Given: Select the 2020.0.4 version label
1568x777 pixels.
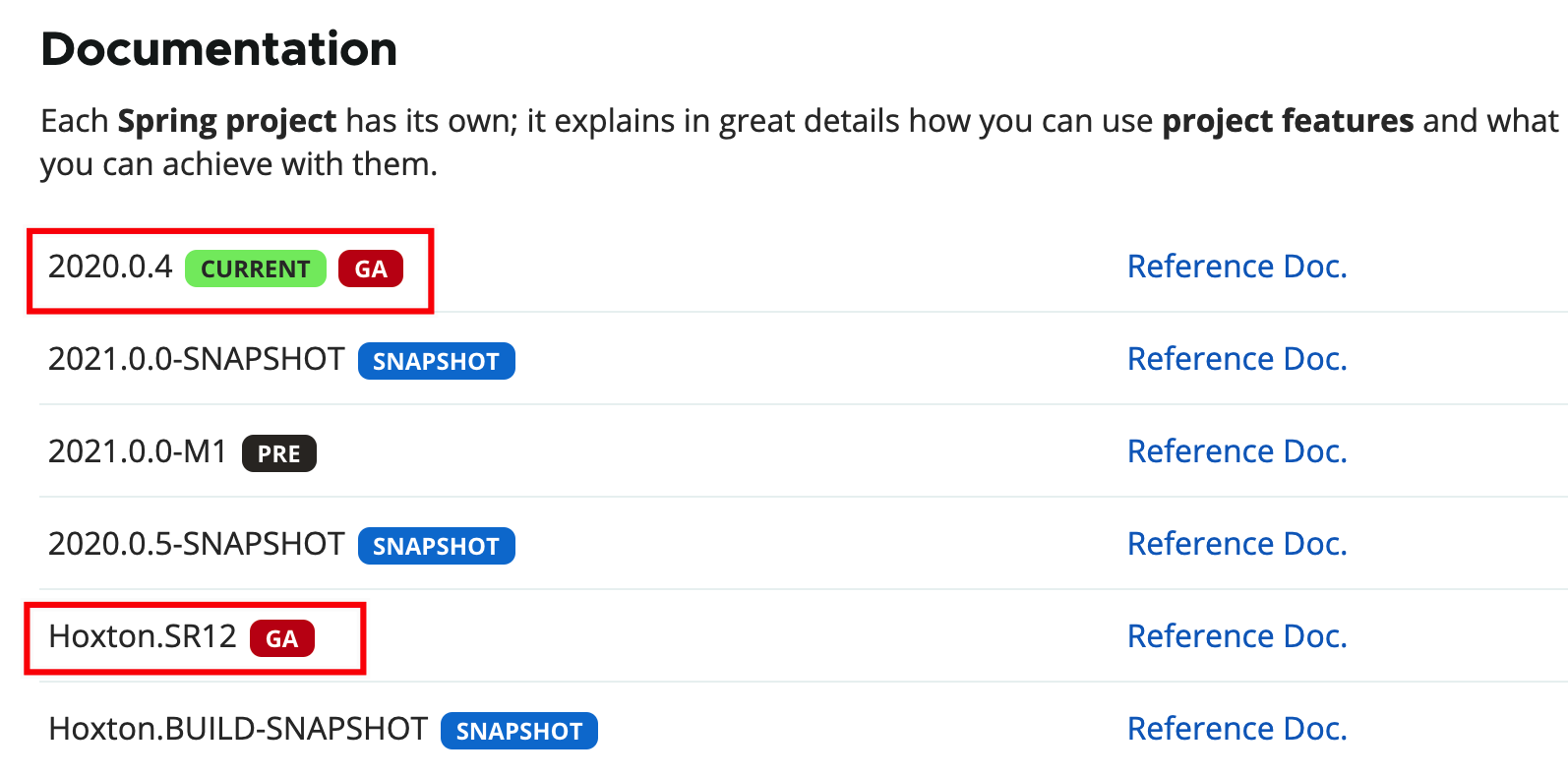Looking at the screenshot, I should pos(110,267).
